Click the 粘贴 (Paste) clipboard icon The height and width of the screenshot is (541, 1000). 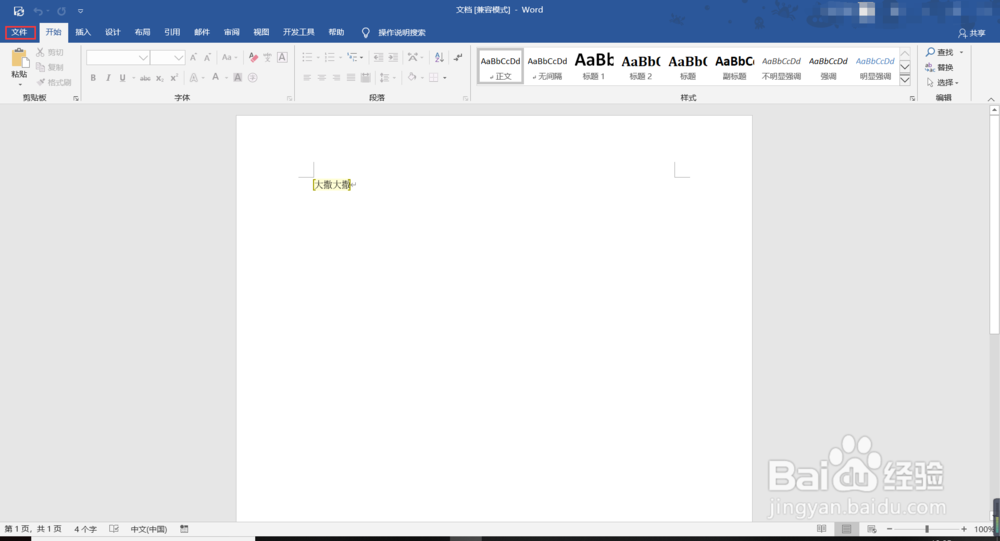point(20,59)
